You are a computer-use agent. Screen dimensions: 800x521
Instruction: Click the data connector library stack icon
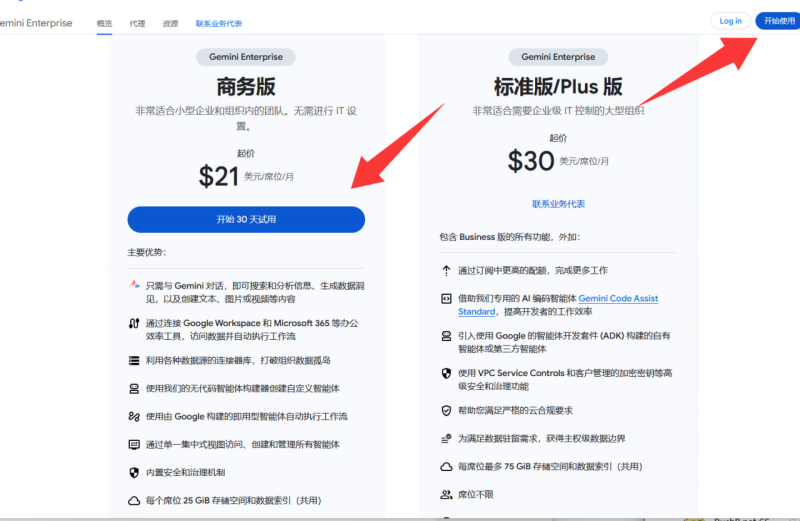pyautogui.click(x=134, y=360)
